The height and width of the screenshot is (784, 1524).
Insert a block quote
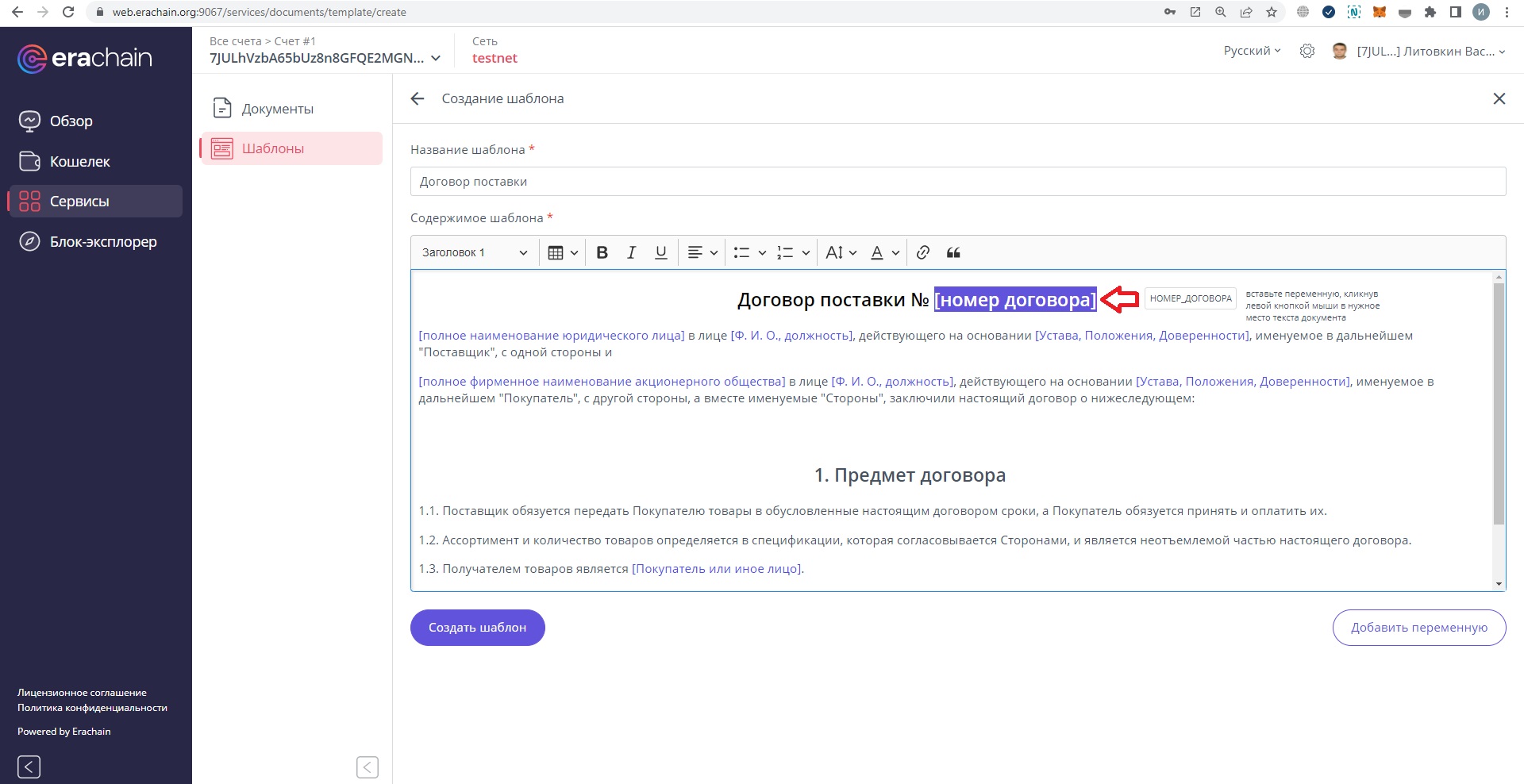coord(952,252)
